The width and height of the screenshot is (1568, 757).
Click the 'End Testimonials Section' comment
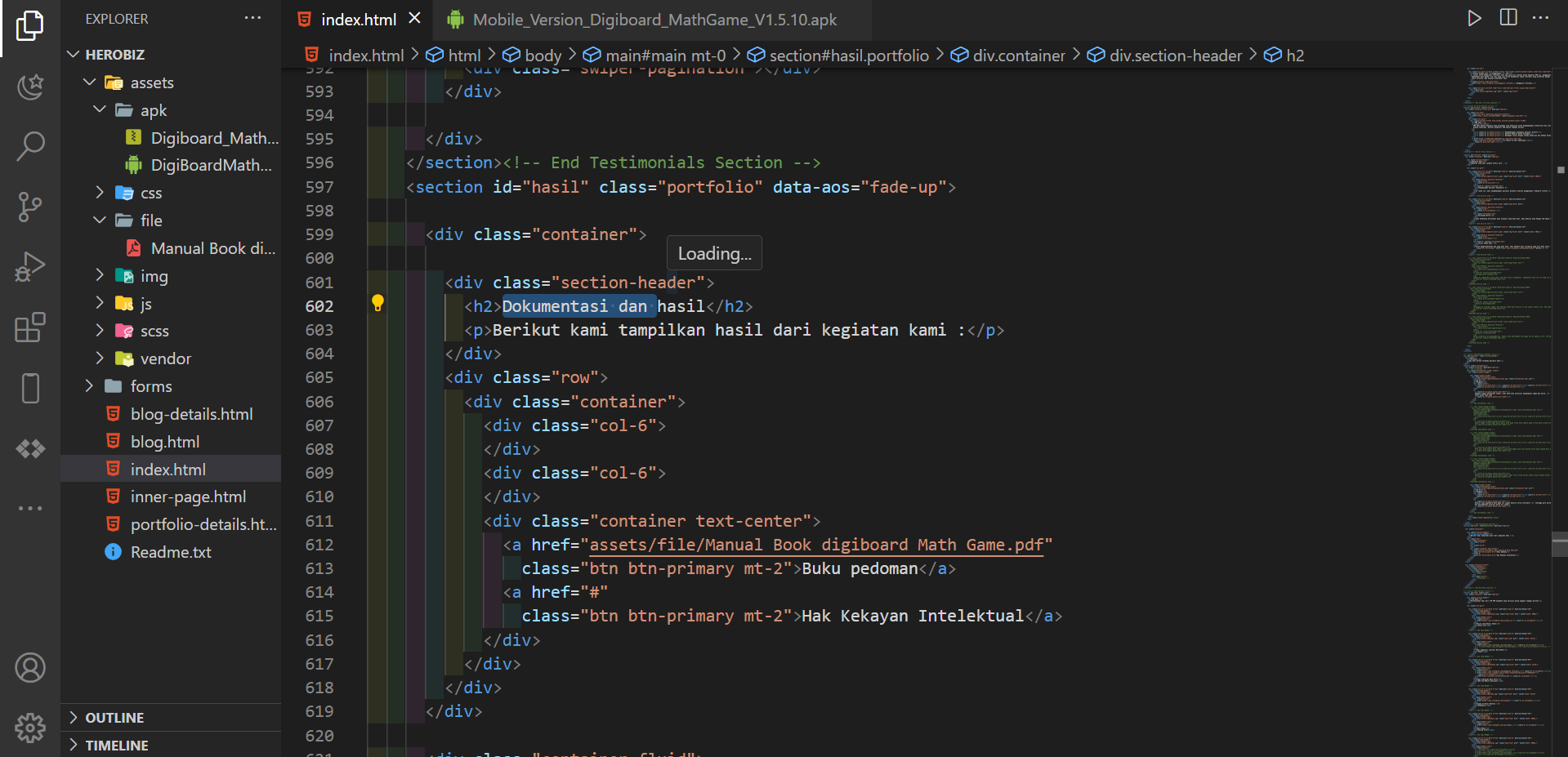661,163
